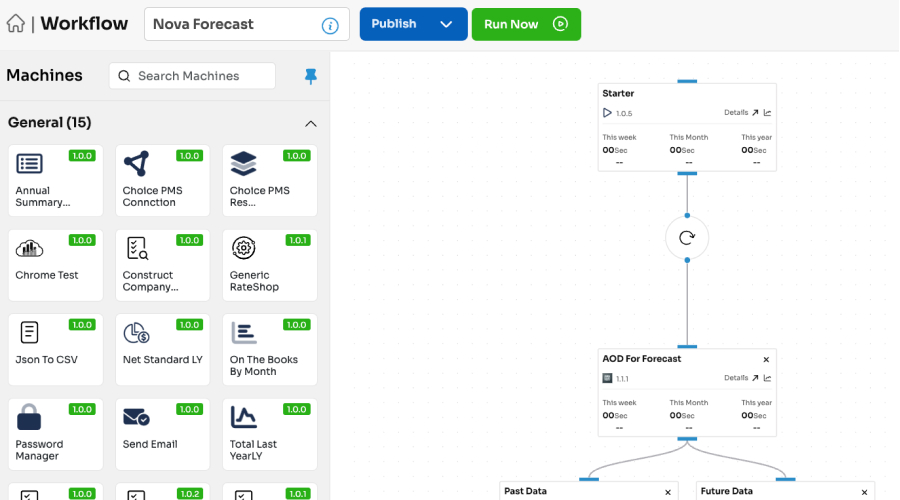Click the Workflow heading text
Image resolution: width=900 pixels, height=500 pixels.
(x=84, y=24)
